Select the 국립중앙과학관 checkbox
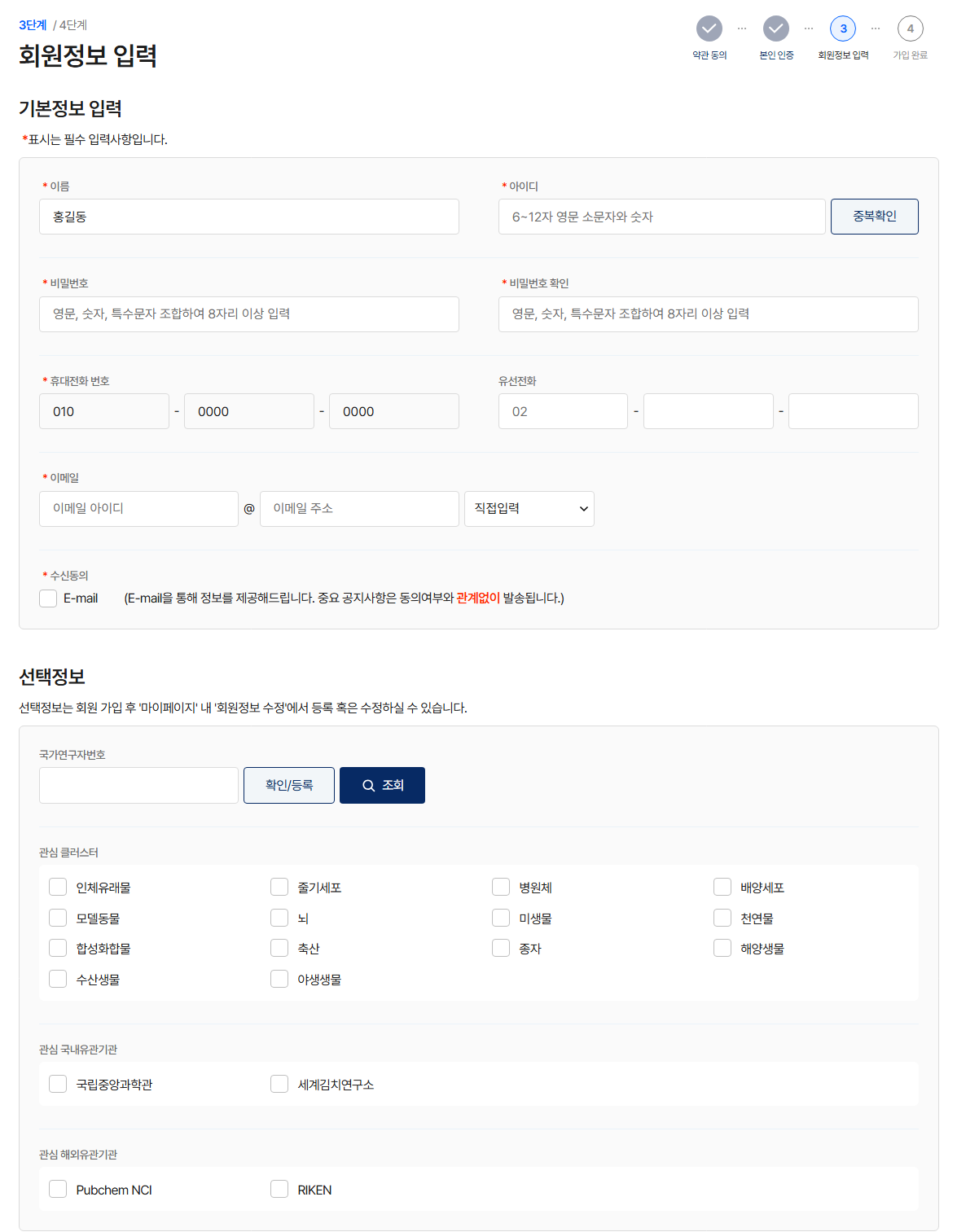The width and height of the screenshot is (957, 1232). (x=58, y=1084)
